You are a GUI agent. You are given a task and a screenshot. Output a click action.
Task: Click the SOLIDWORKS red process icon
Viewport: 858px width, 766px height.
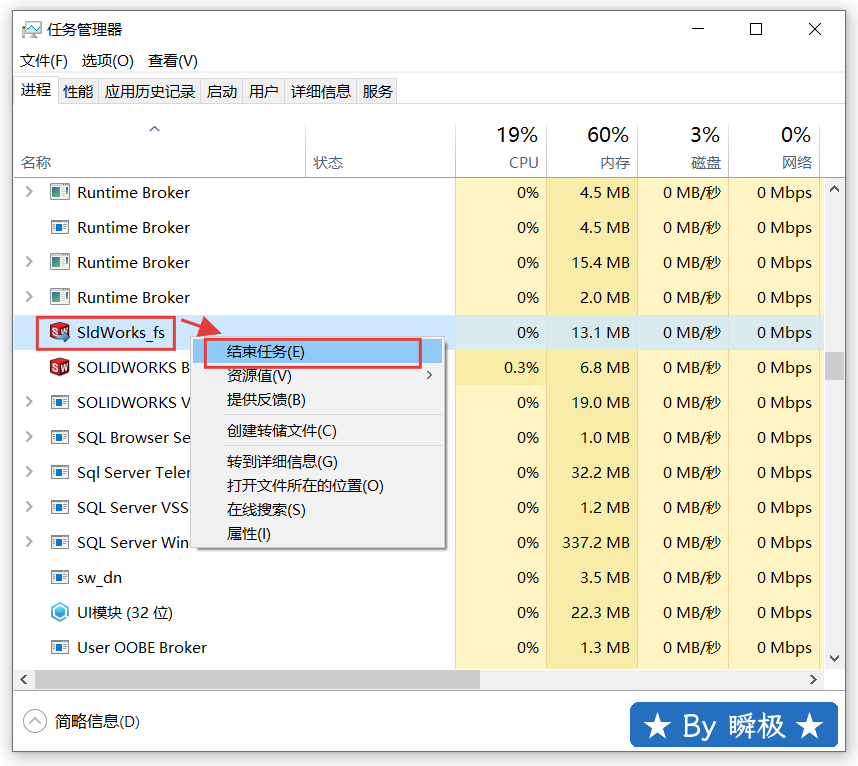[x=60, y=368]
